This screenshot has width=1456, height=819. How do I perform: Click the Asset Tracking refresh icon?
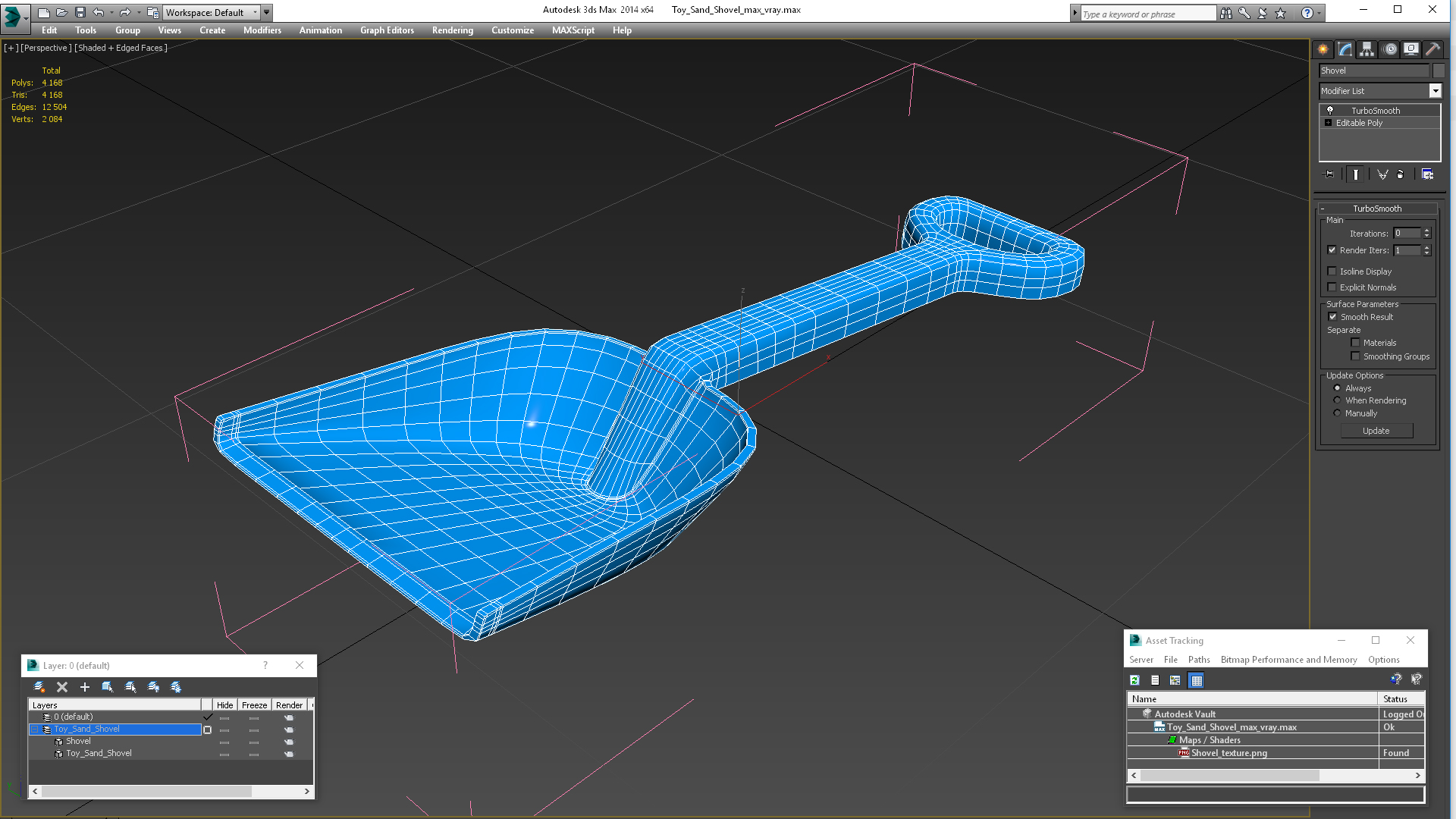point(1134,680)
